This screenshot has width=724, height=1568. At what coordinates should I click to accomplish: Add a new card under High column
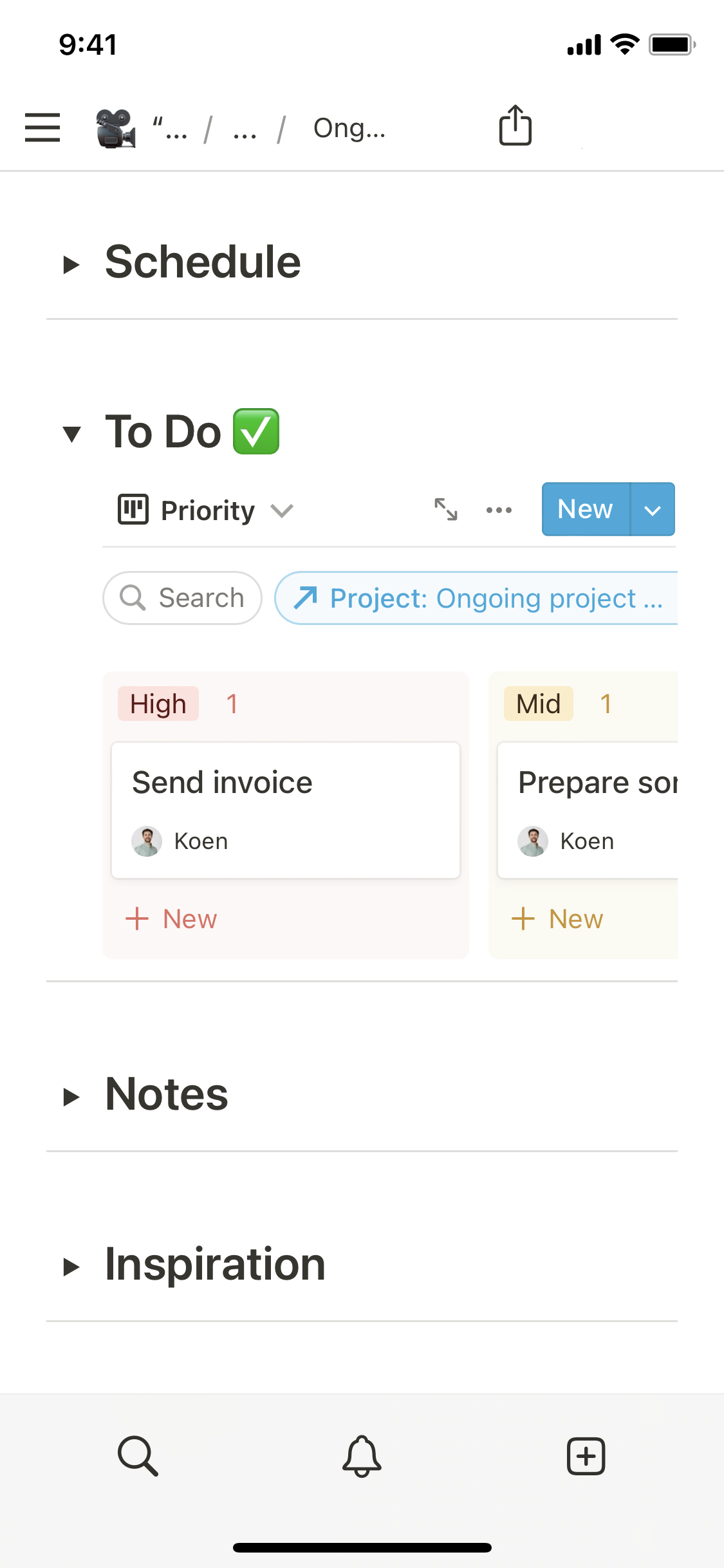[172, 919]
